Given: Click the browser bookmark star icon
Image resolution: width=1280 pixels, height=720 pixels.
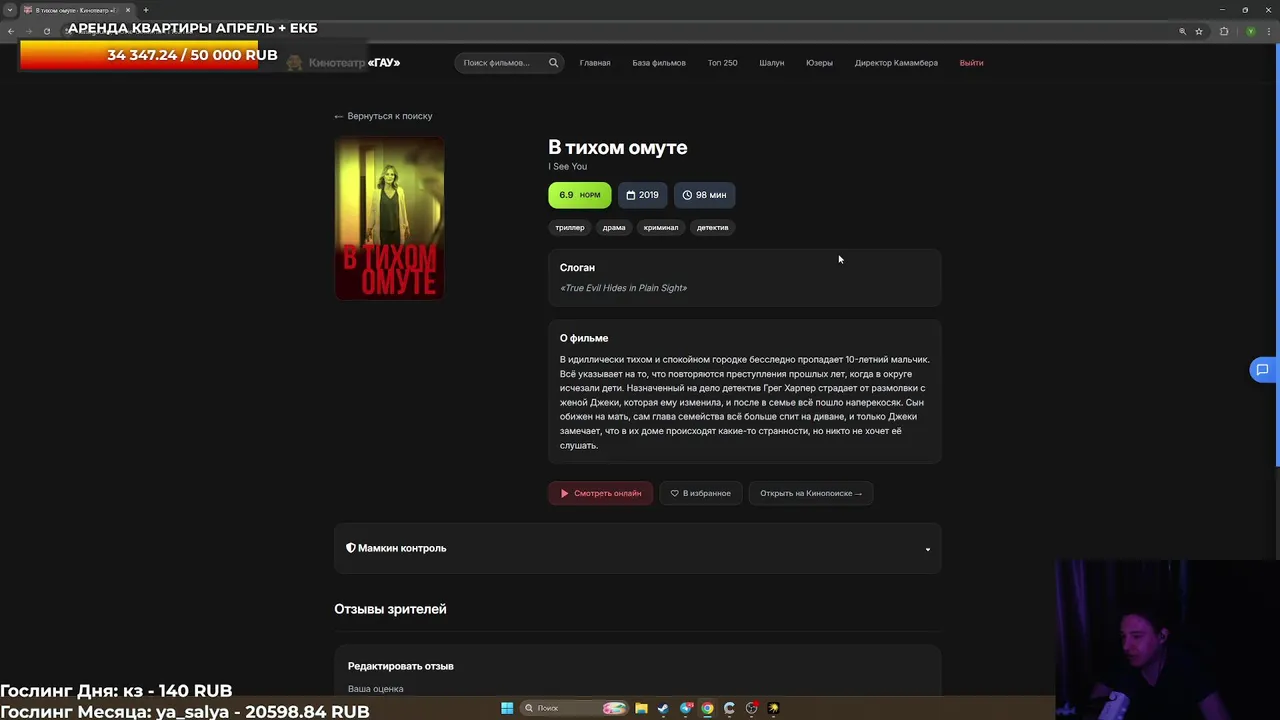Looking at the screenshot, I should pos(1199,31).
